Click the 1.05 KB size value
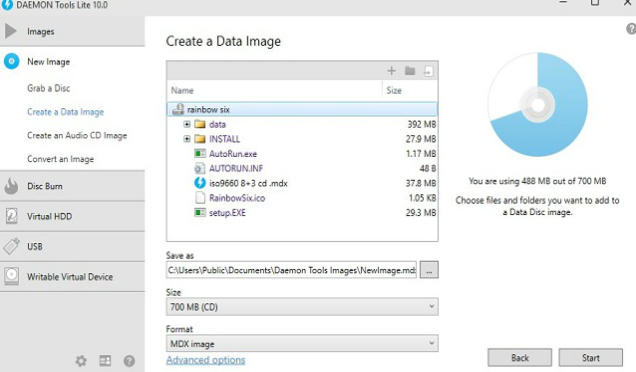This screenshot has width=636, height=372. pos(422,198)
